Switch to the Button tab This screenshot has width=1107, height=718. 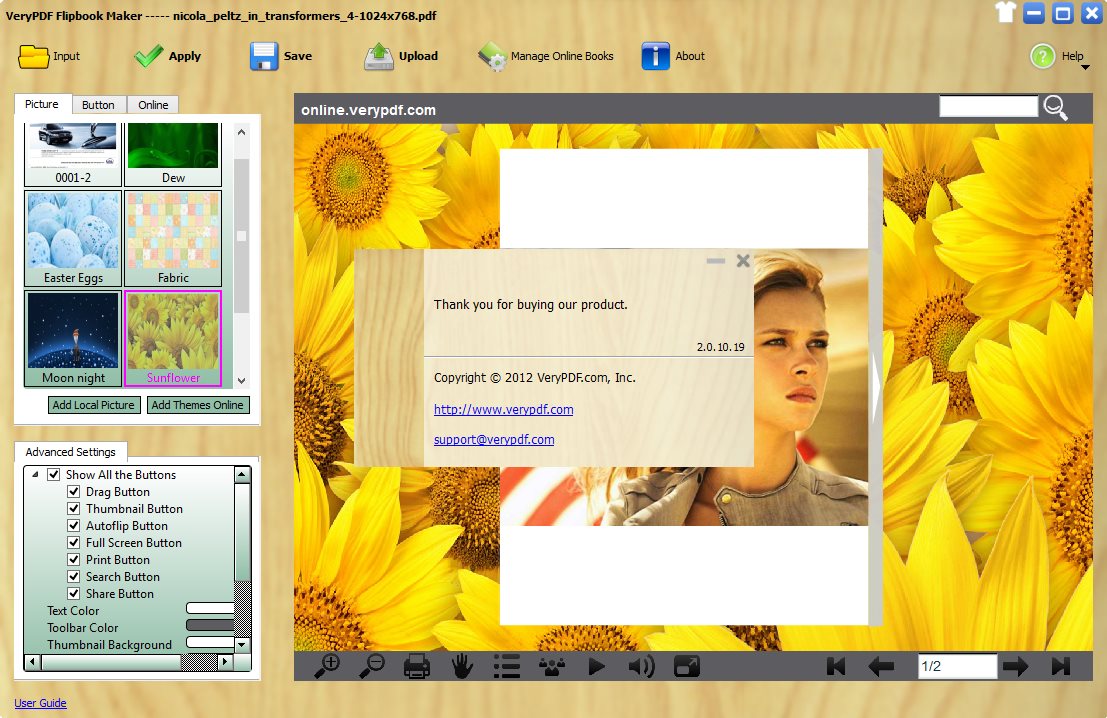tap(98, 104)
